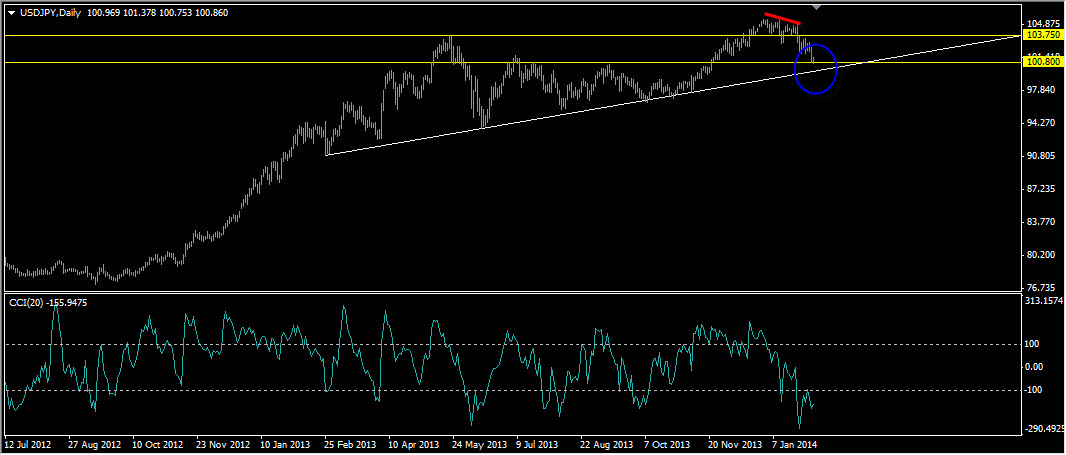
Task: Click the 22 Aug 2013 date label
Action: tap(606, 443)
